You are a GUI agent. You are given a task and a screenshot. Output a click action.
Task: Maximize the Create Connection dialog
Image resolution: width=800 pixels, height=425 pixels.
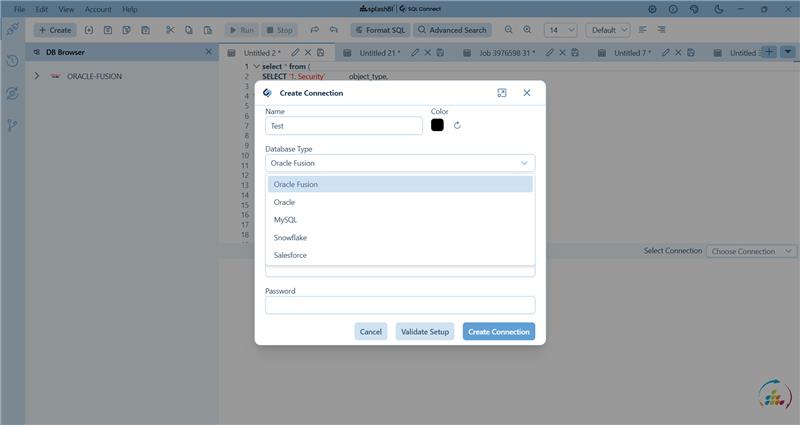501,93
